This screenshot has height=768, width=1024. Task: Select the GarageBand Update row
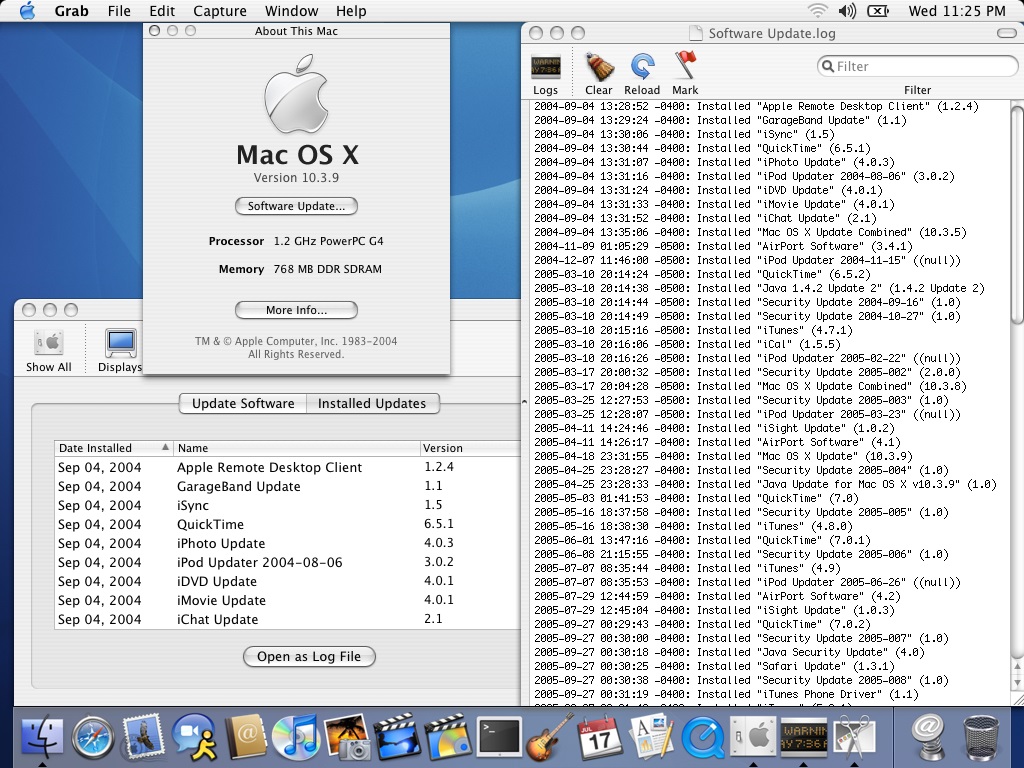pos(287,487)
